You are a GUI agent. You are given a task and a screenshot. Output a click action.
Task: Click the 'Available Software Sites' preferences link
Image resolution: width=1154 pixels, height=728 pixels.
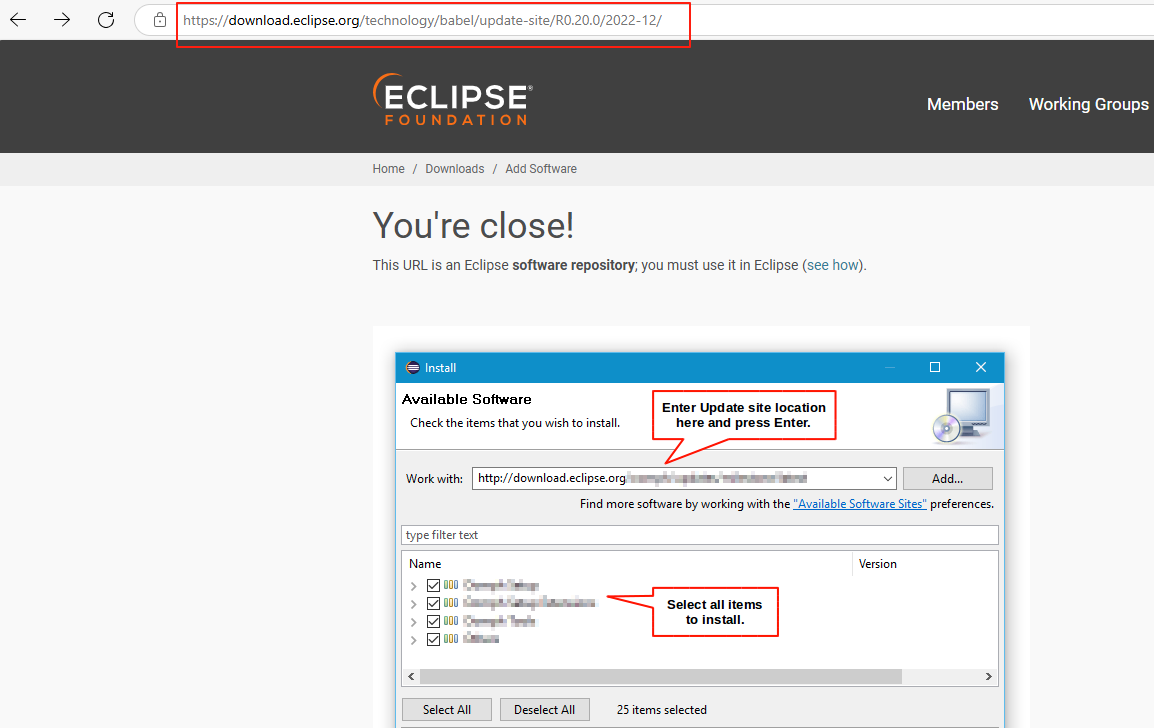tap(860, 504)
